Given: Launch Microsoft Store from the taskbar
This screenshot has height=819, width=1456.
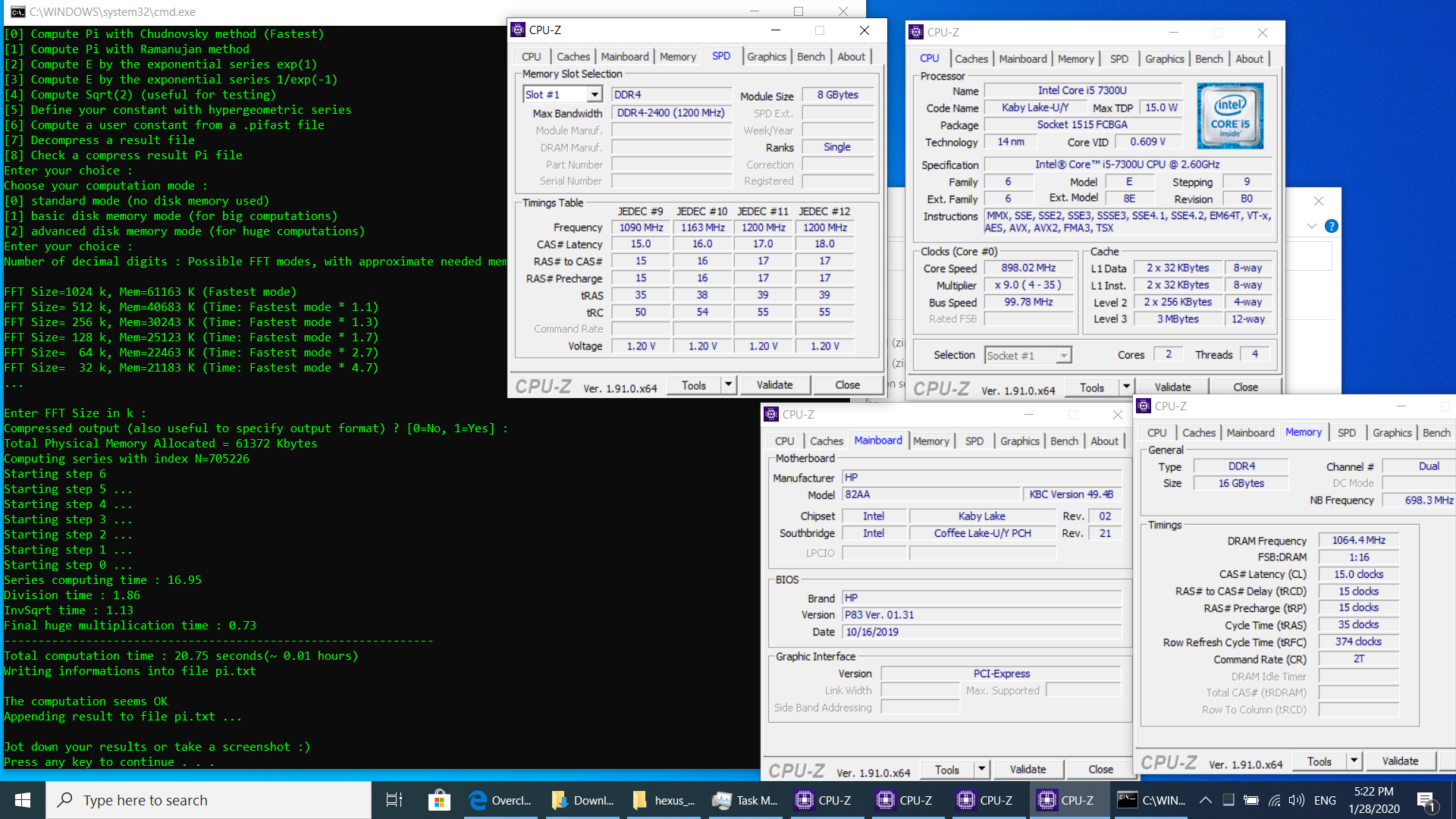Looking at the screenshot, I should click(438, 800).
